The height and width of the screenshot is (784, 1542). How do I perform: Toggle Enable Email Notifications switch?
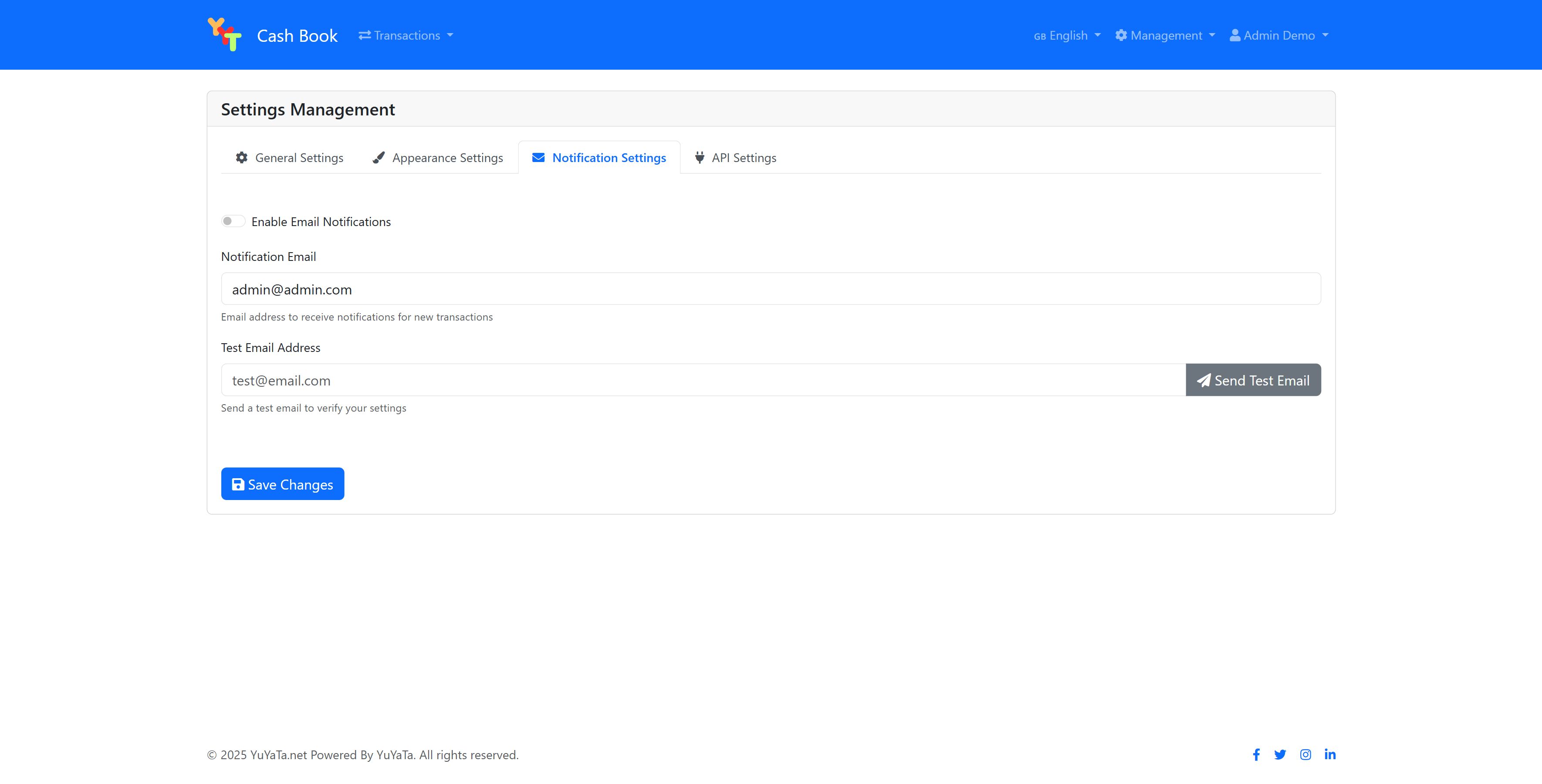[x=233, y=221]
